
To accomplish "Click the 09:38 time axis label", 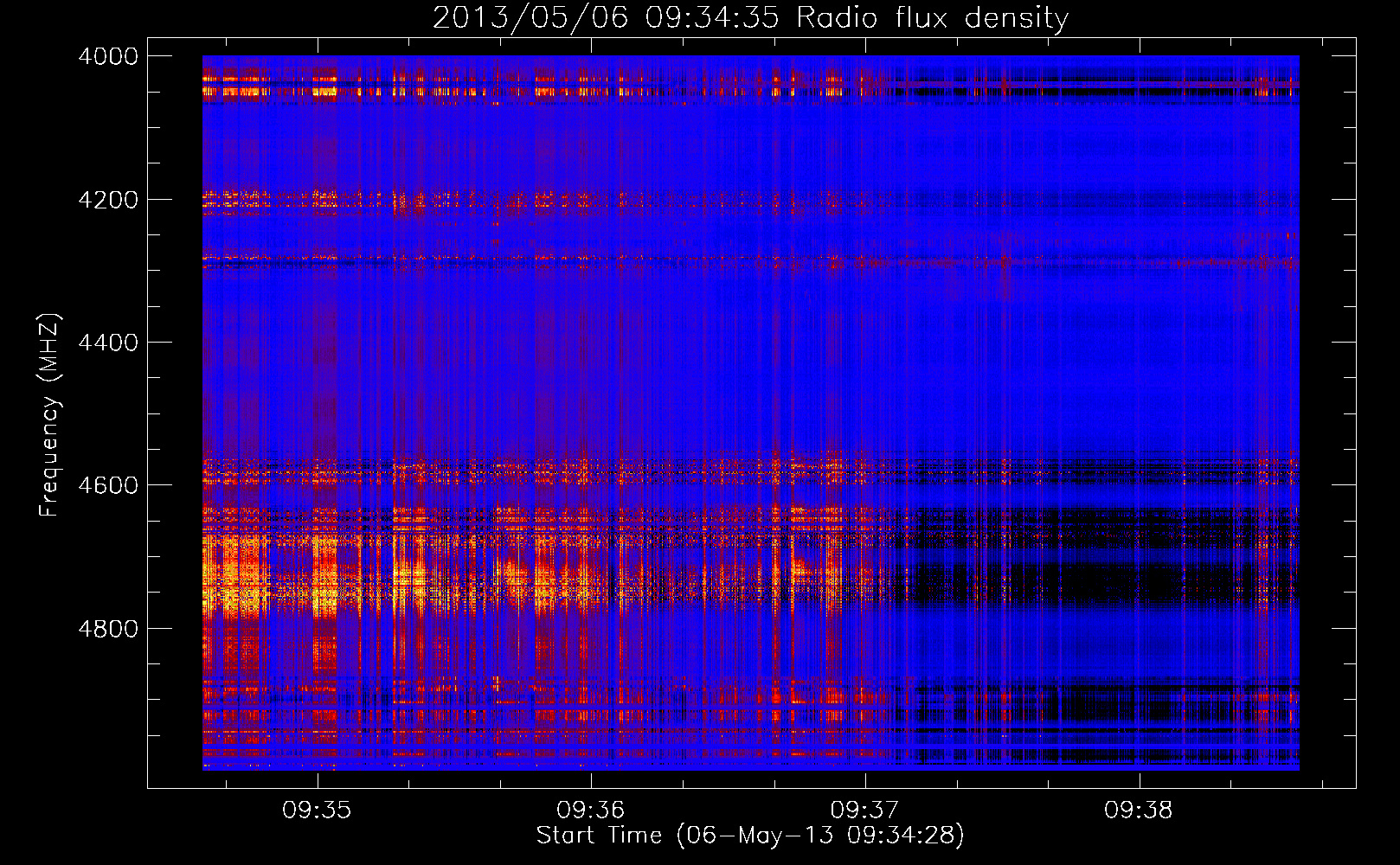I will (1140, 811).
